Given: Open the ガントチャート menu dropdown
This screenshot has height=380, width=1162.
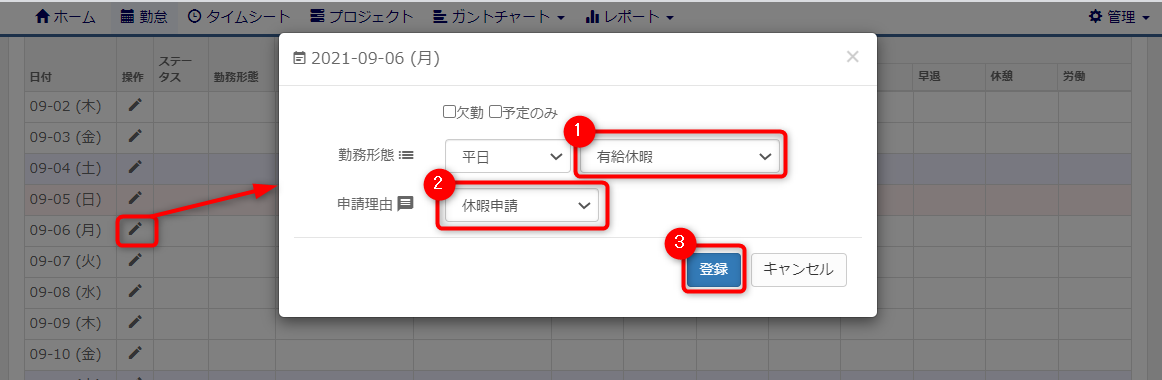Looking at the screenshot, I should pyautogui.click(x=498, y=16).
